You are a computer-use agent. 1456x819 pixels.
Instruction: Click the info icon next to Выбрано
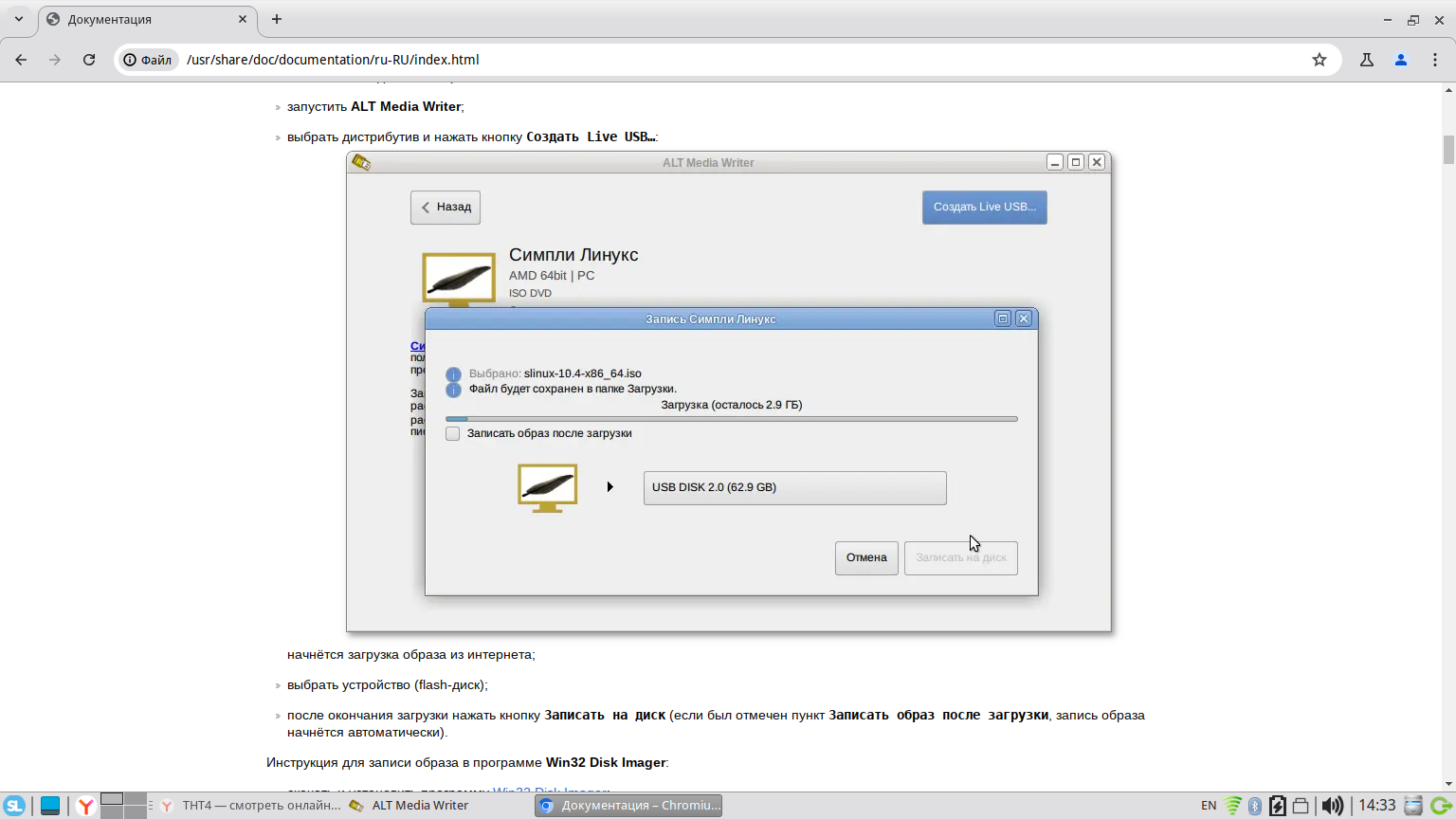(x=453, y=374)
